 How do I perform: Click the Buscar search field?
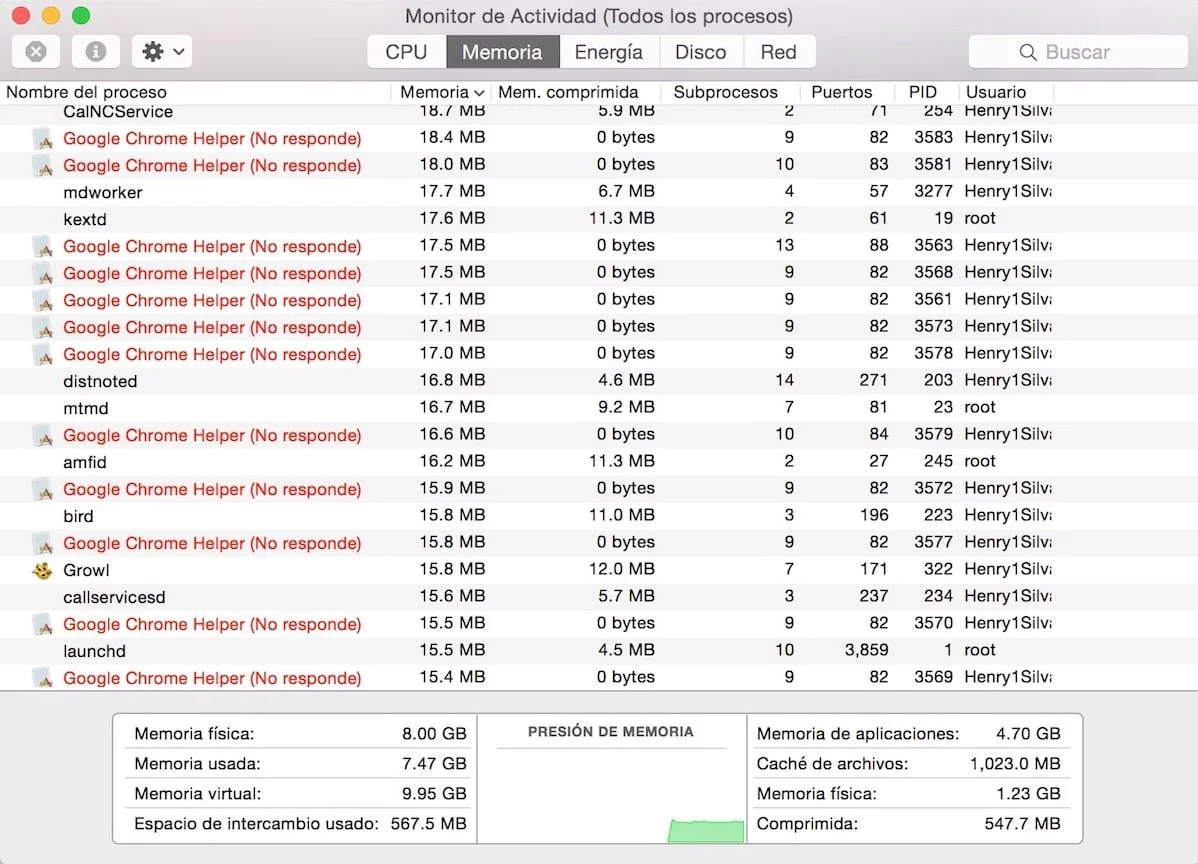1077,52
